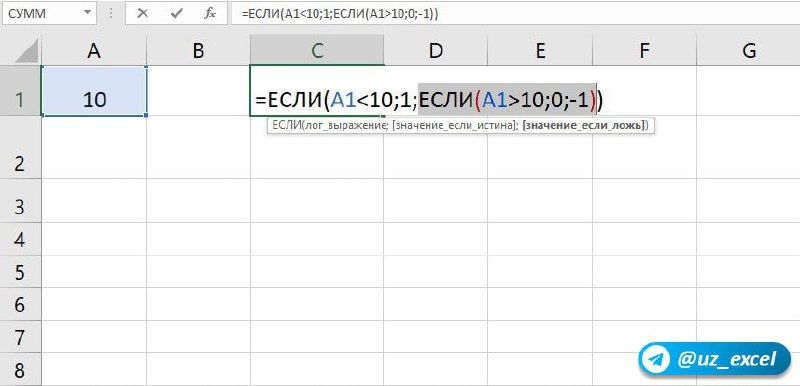Cancel the formula entry with X icon
This screenshot has height=386, width=800.
click(142, 14)
